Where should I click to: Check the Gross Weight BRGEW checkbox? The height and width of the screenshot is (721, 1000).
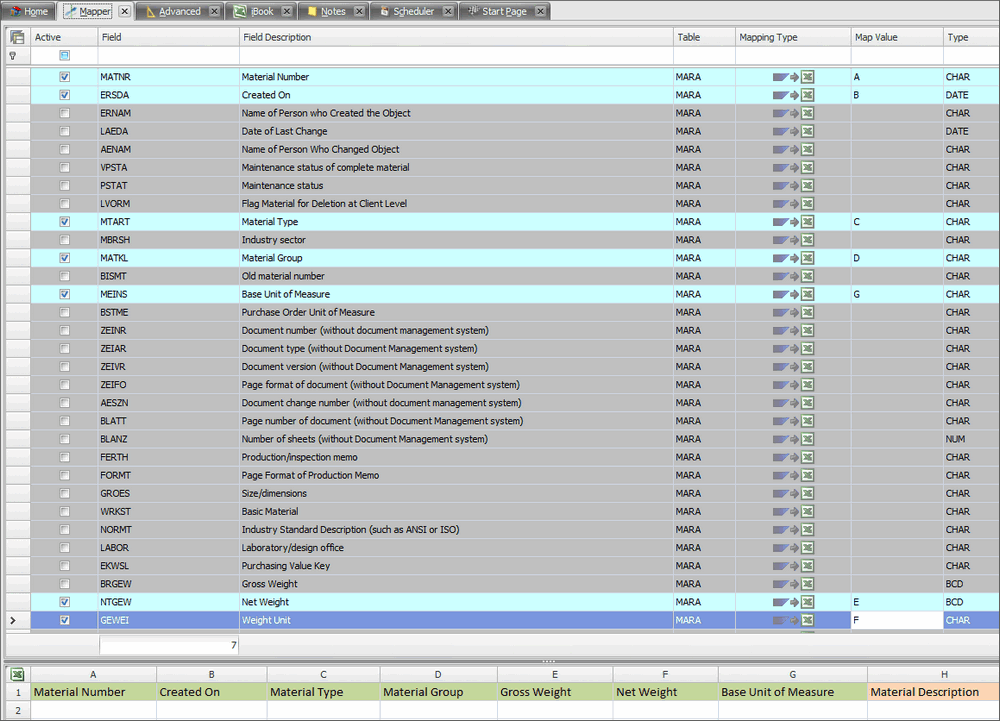pos(65,584)
